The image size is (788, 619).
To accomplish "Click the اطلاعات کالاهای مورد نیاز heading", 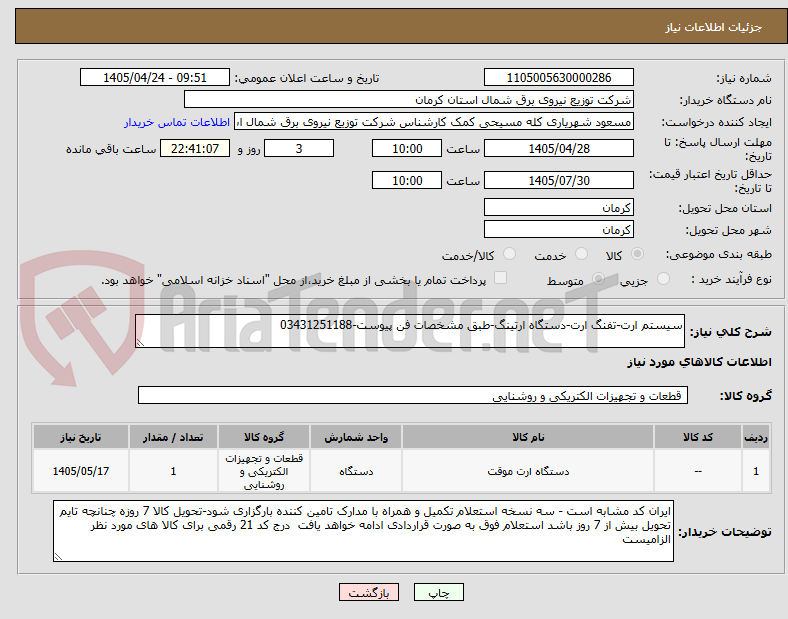I will click(699, 362).
